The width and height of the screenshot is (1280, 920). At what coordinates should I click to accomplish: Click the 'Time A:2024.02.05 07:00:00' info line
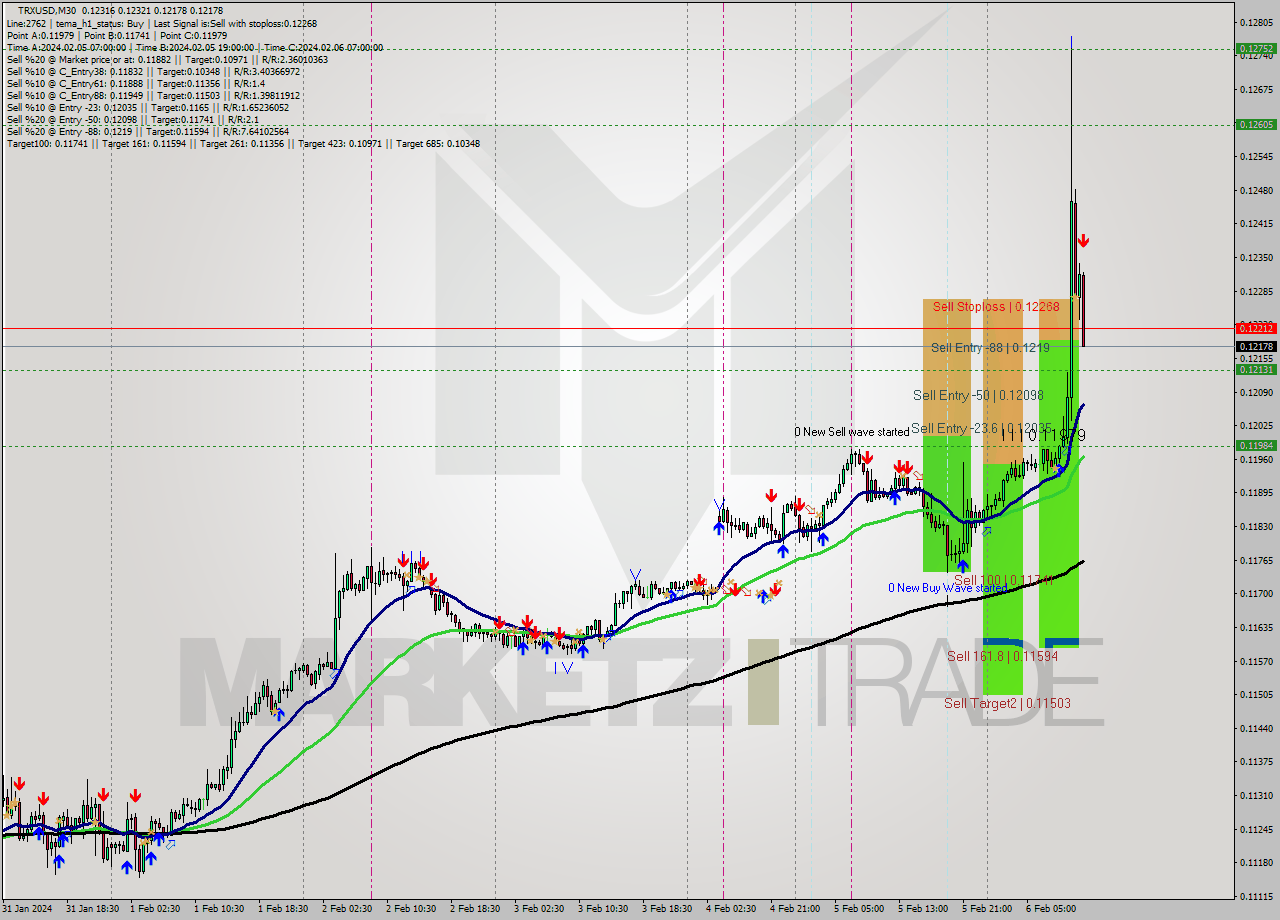pyautogui.click(x=195, y=47)
